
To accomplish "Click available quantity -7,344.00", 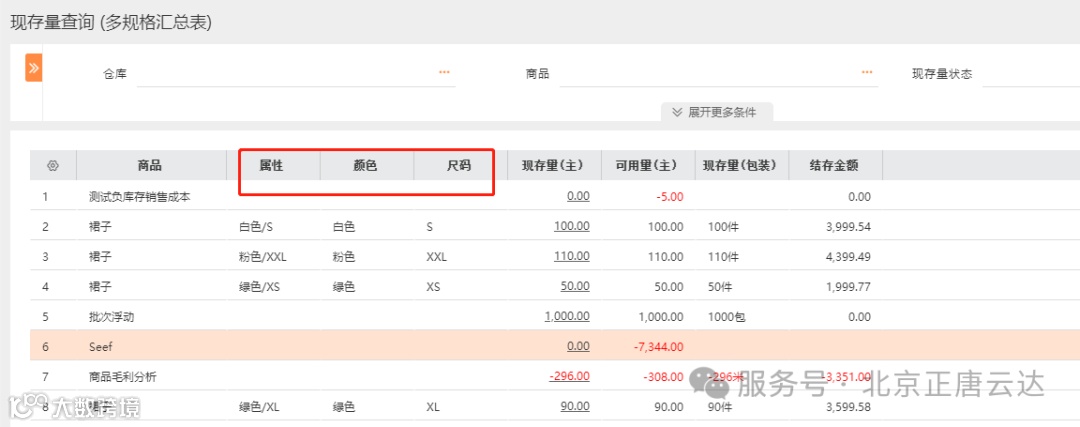I will pos(658,347).
